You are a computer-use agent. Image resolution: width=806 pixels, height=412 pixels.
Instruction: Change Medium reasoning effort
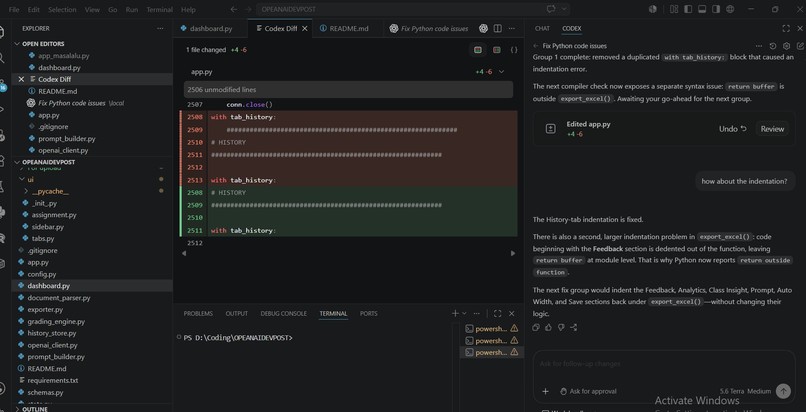(759, 391)
